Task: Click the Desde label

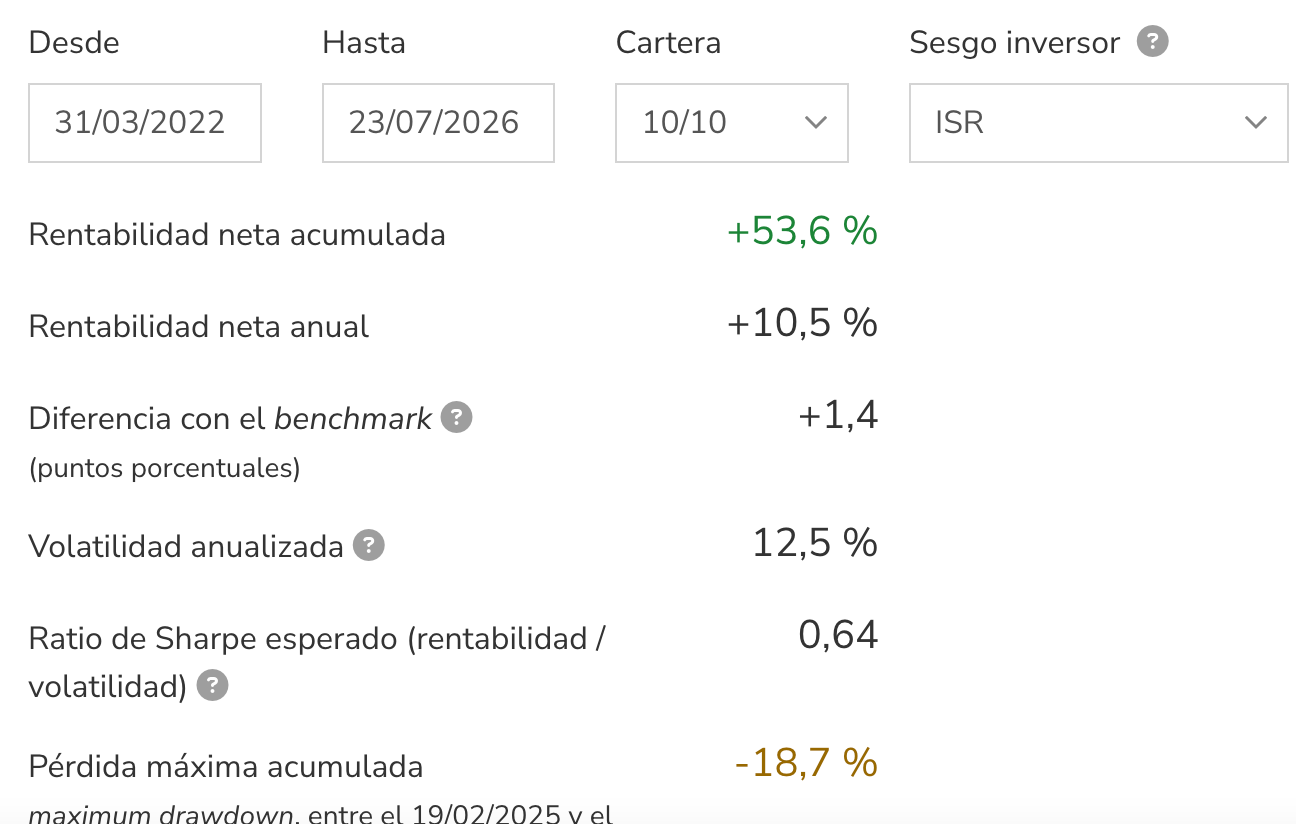Action: pyautogui.click(x=74, y=43)
